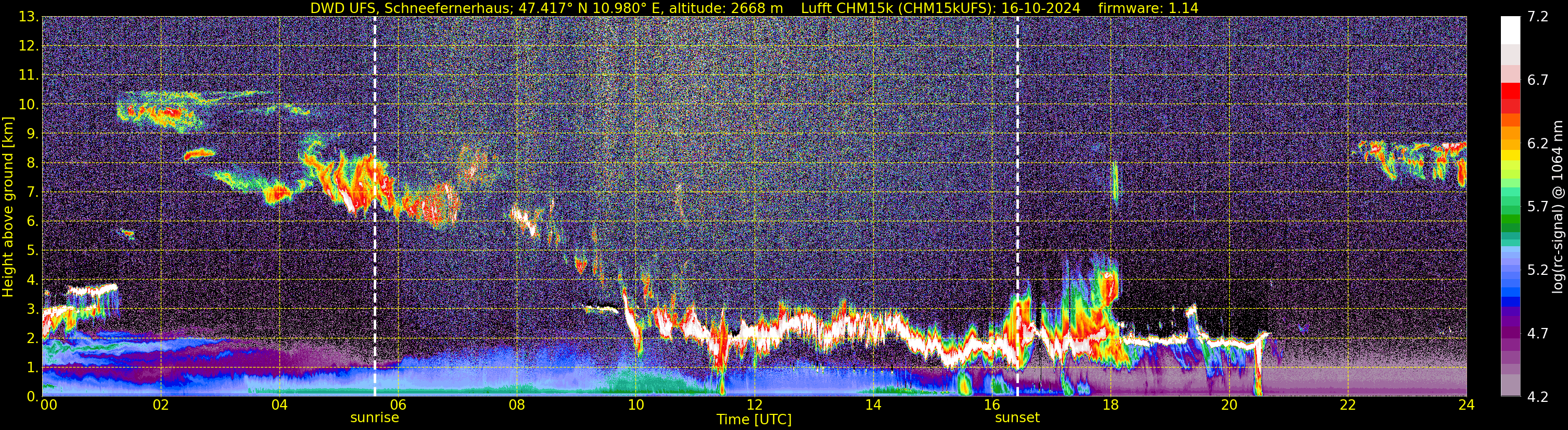Click the time axis tick '08'
Screen dimensions: 1568x430
click(x=517, y=405)
